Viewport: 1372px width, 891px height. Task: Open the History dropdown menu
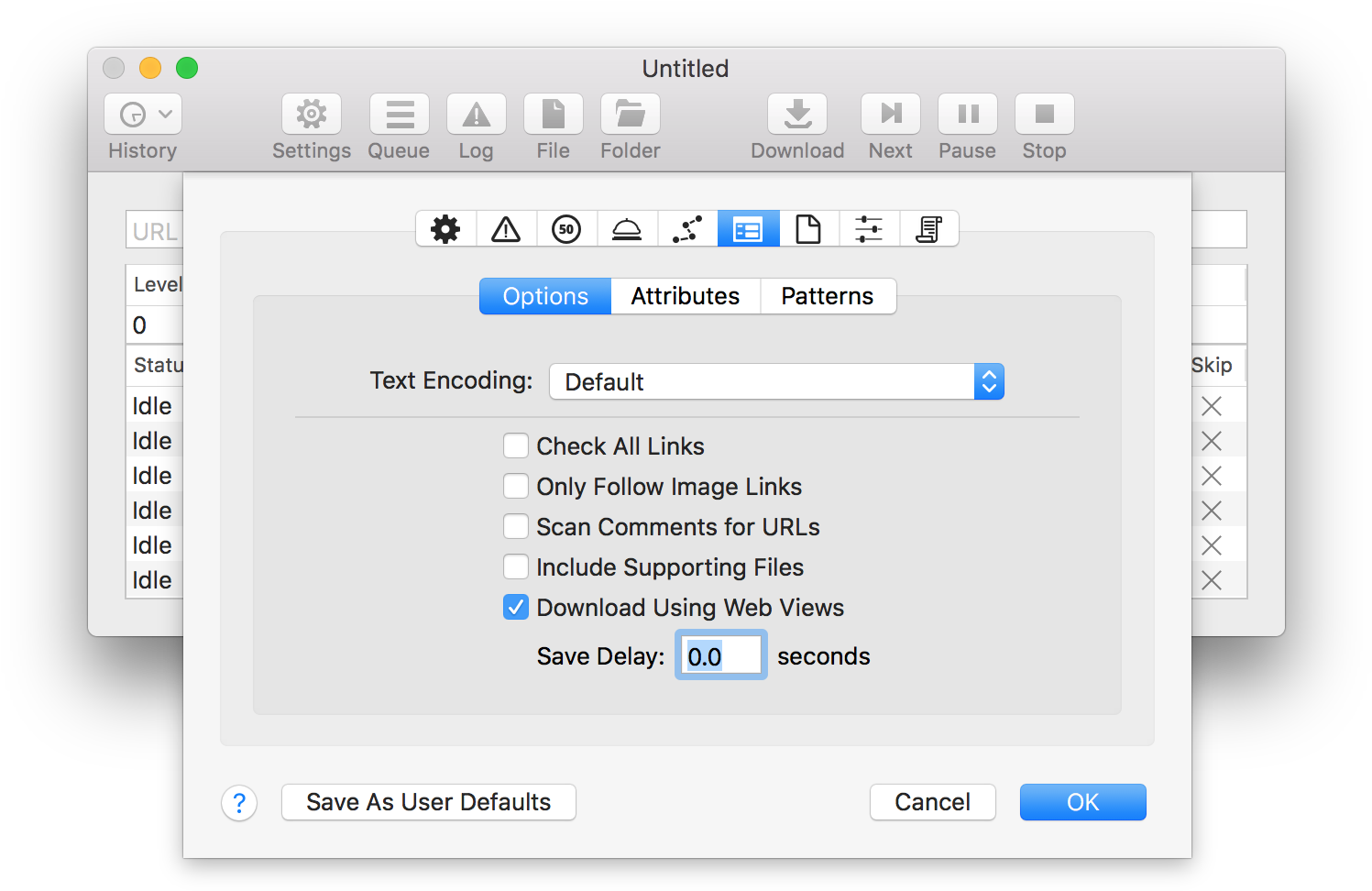143,115
